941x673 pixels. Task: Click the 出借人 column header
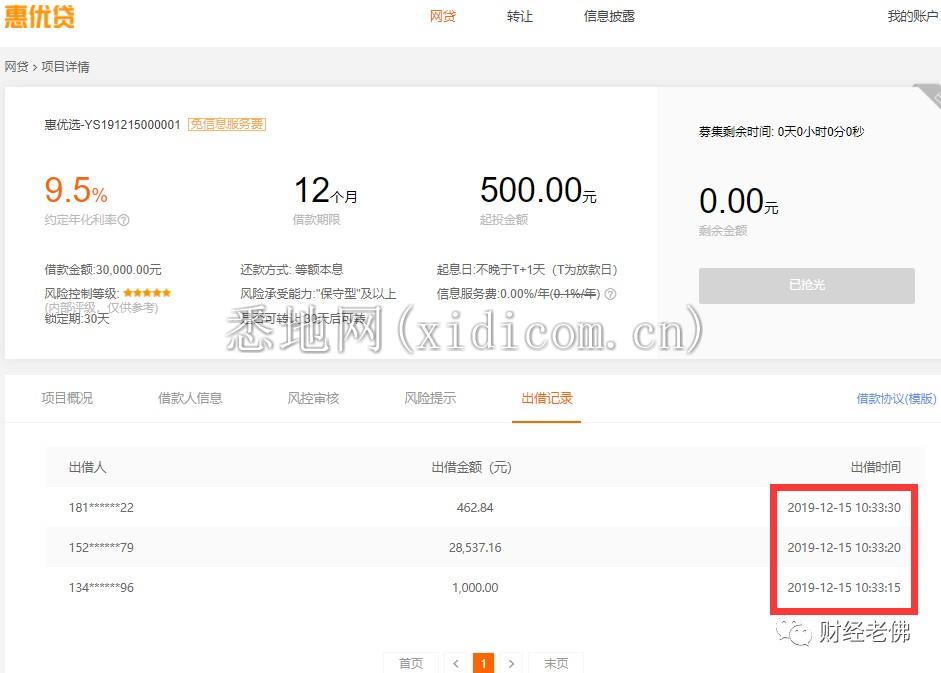click(88, 467)
